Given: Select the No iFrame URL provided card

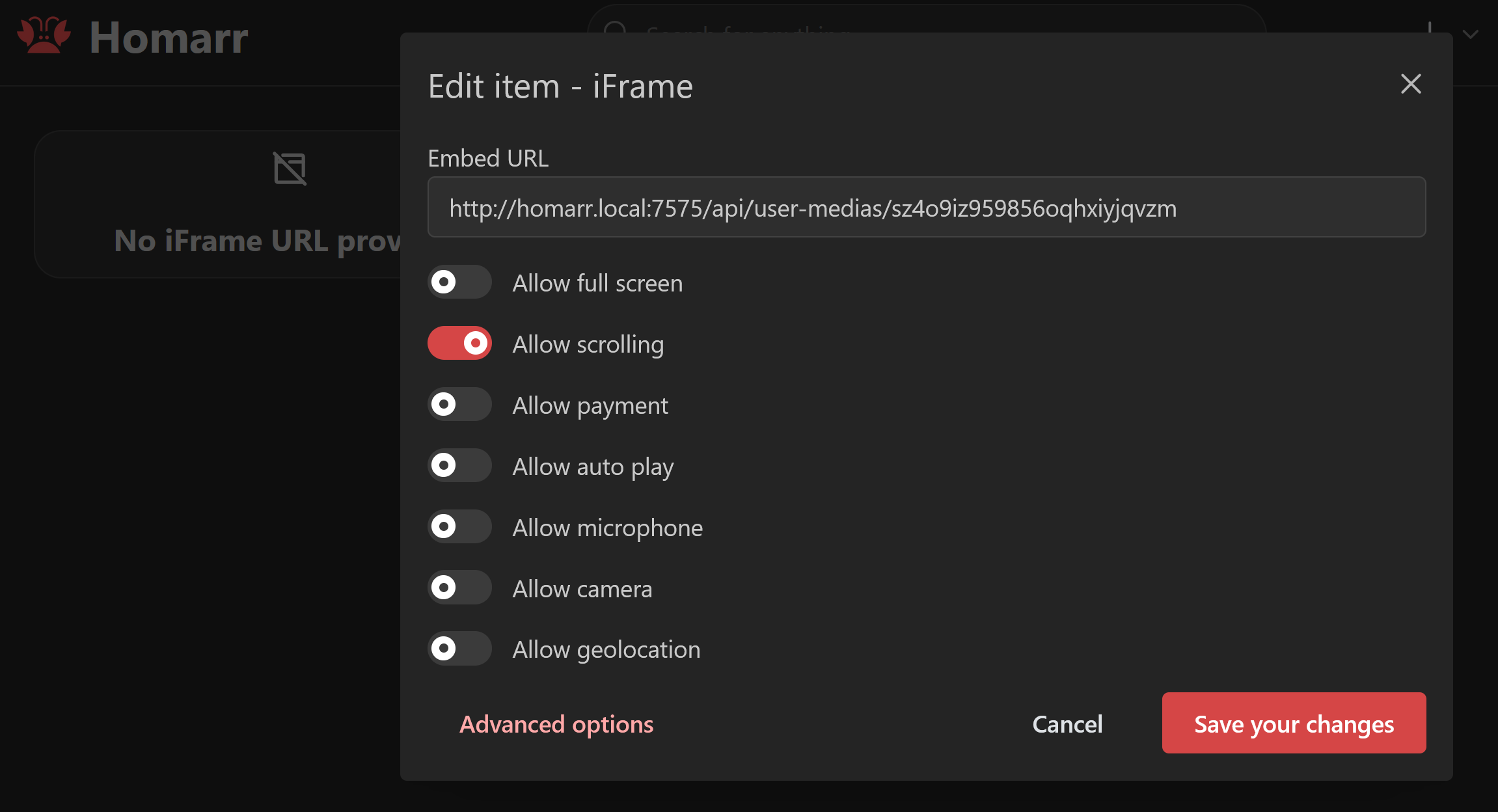Looking at the screenshot, I should (215, 205).
